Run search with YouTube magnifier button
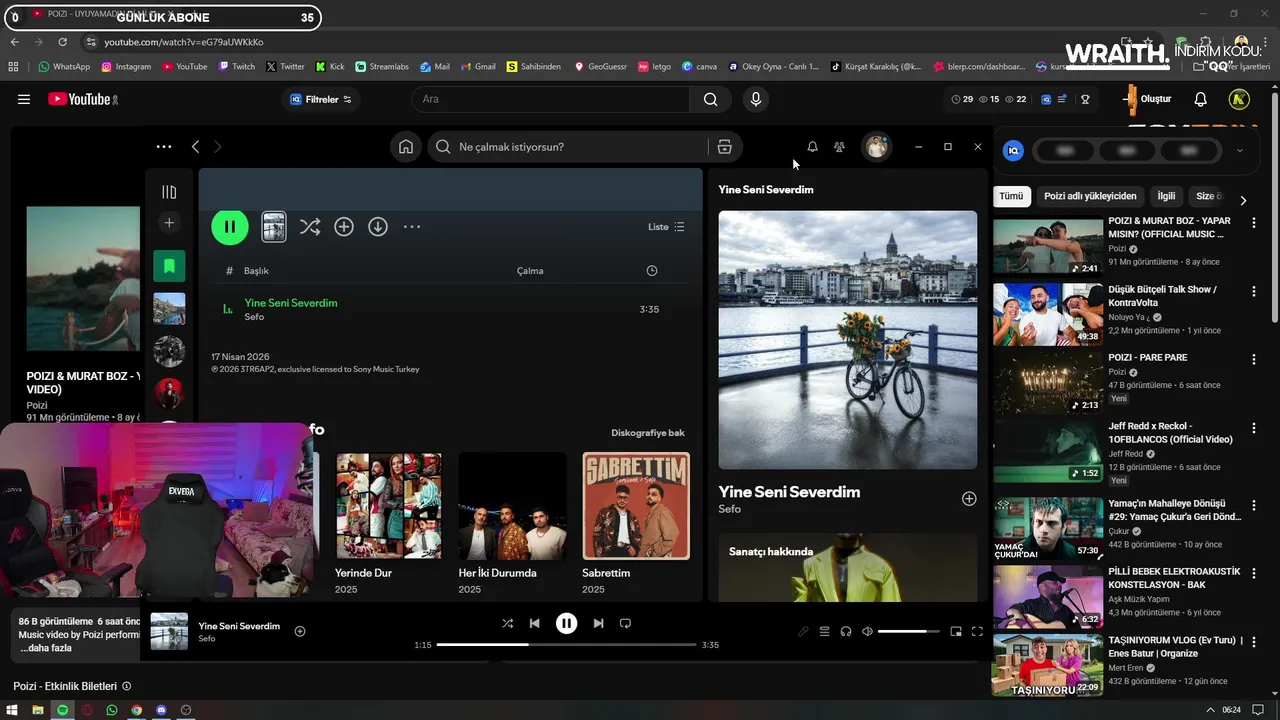The width and height of the screenshot is (1280, 720). coord(710,99)
